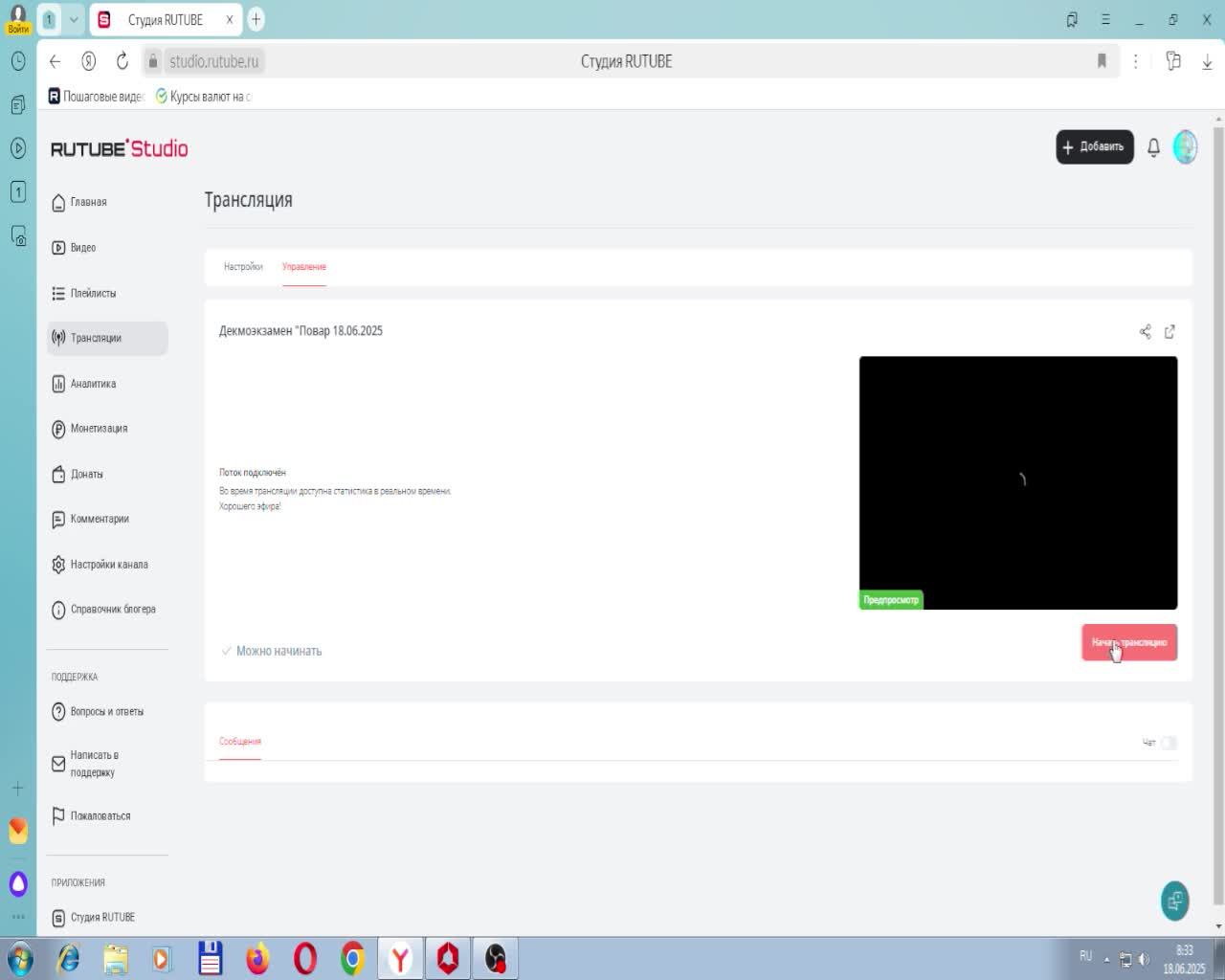Click the Войти profile button
Viewport: 1225px width, 980px height.
pos(18,19)
